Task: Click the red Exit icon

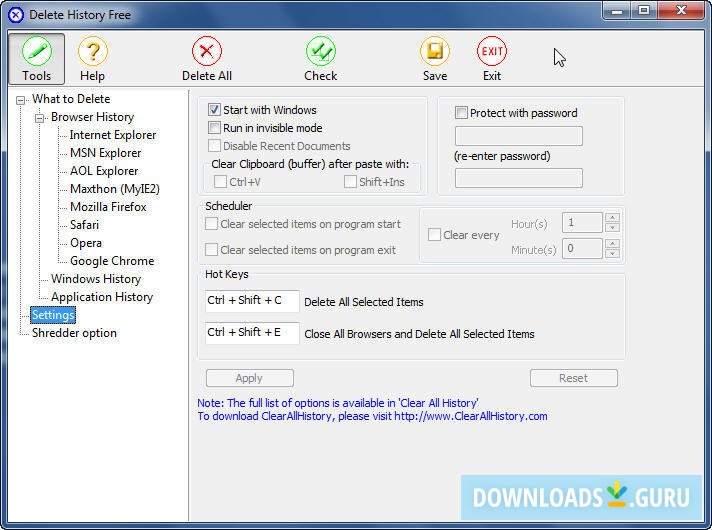Action: [492, 51]
